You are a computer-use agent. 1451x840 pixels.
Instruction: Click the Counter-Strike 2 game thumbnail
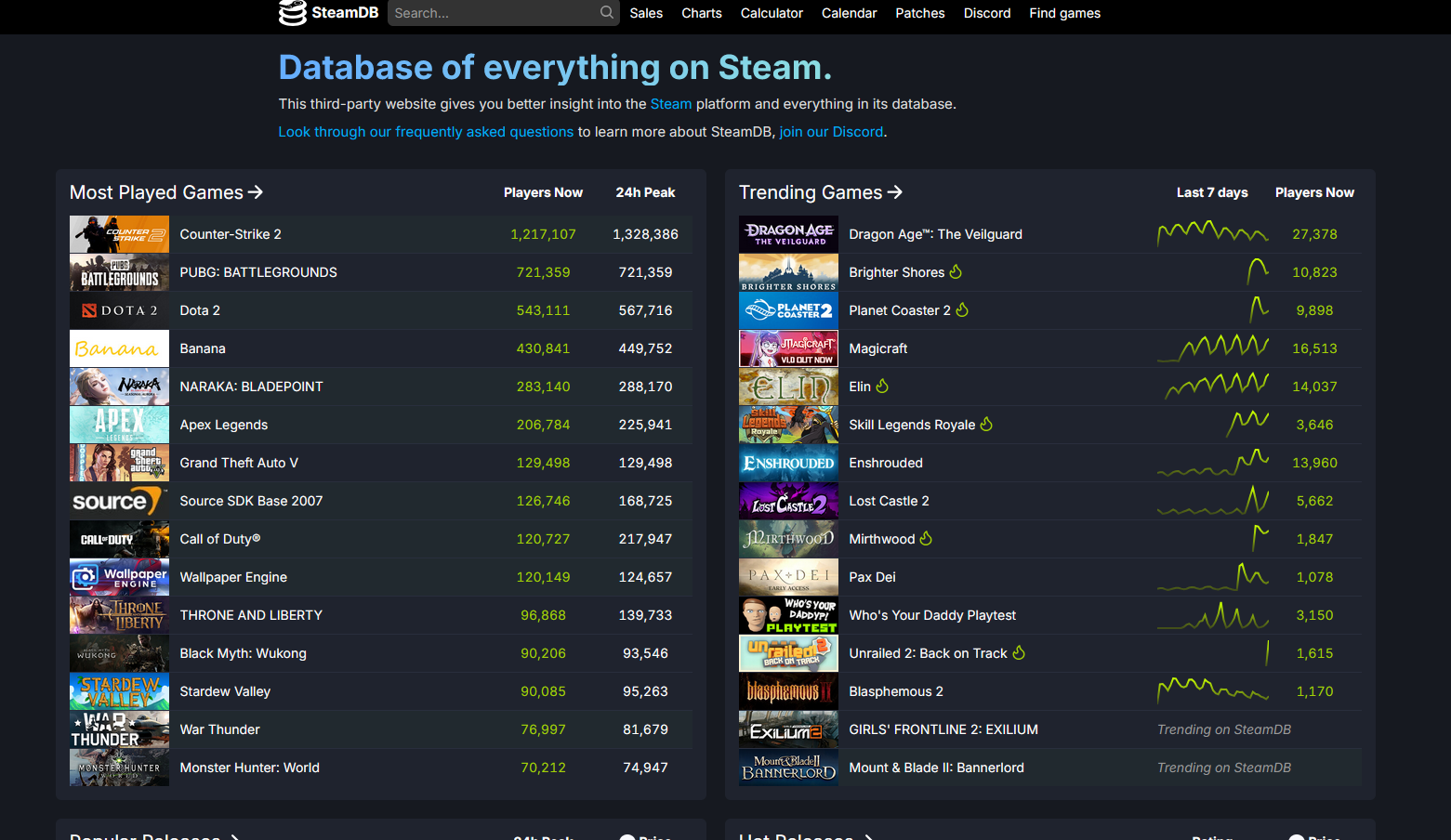pos(119,234)
